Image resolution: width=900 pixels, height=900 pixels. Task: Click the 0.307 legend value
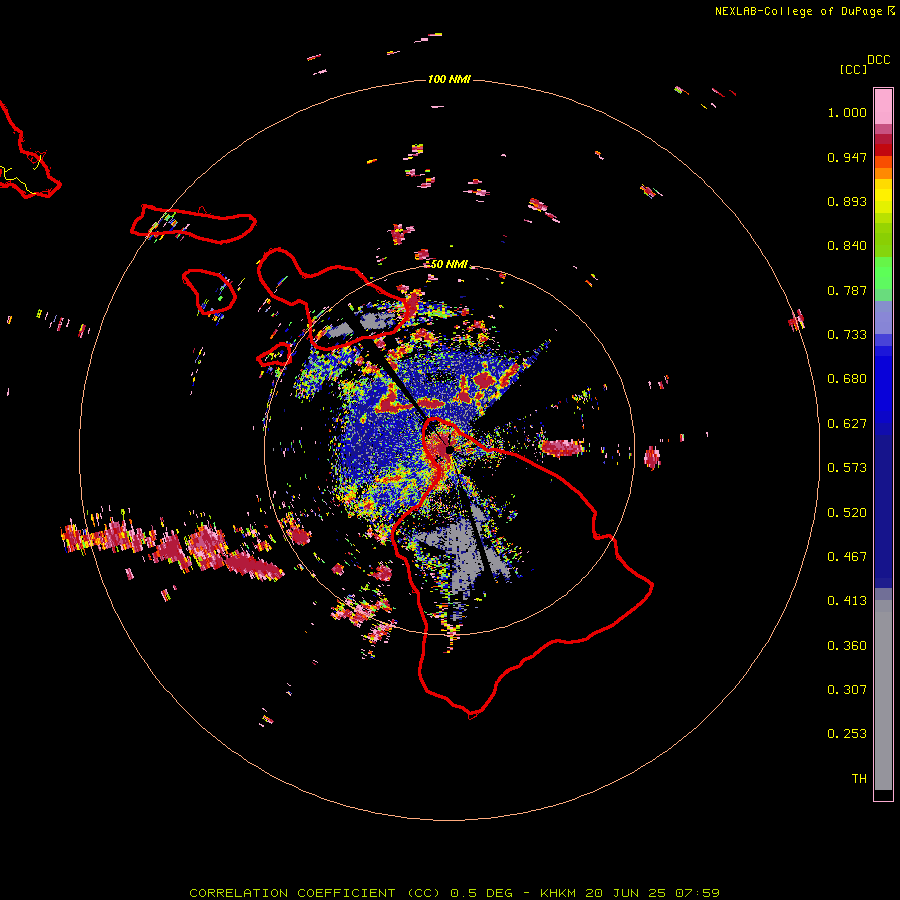point(847,690)
